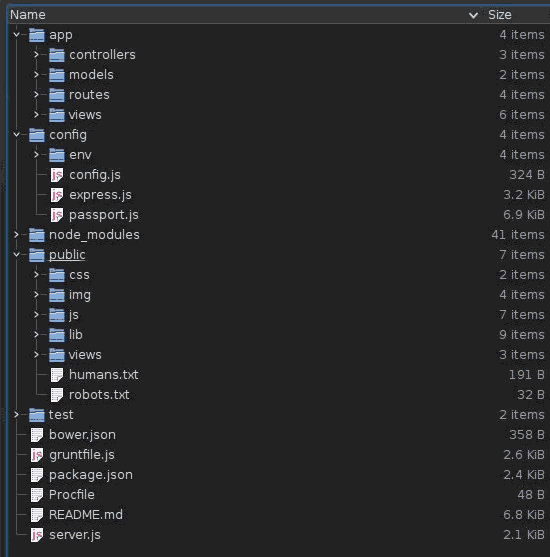
Task: Expand the env folder under config
Action: click(36, 155)
